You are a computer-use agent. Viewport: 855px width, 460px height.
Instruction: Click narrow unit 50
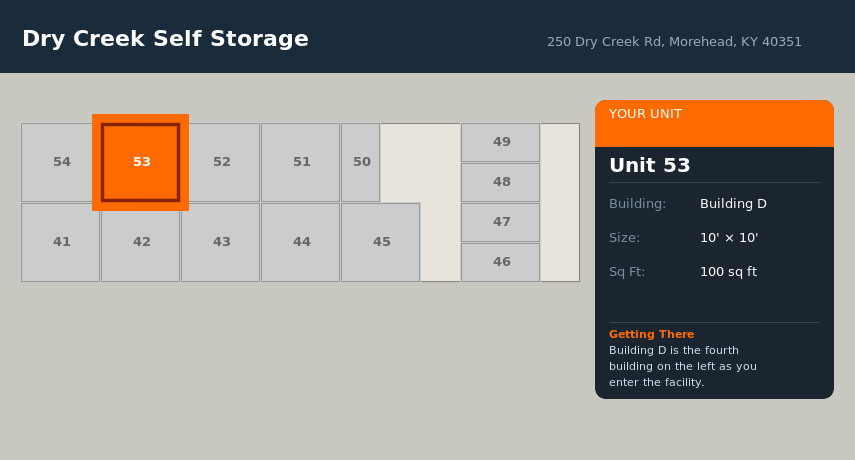361,162
